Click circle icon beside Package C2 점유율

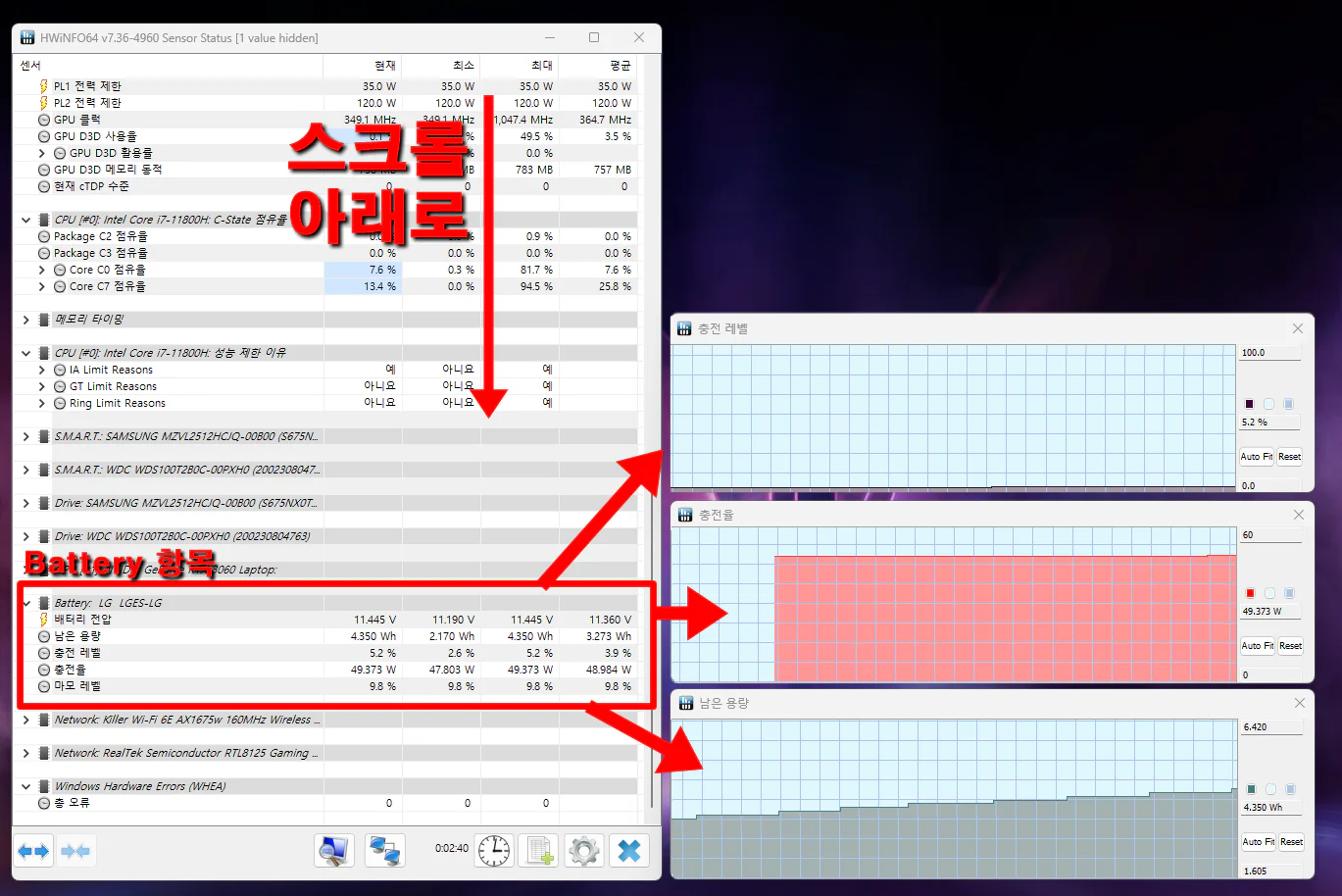click(44, 236)
